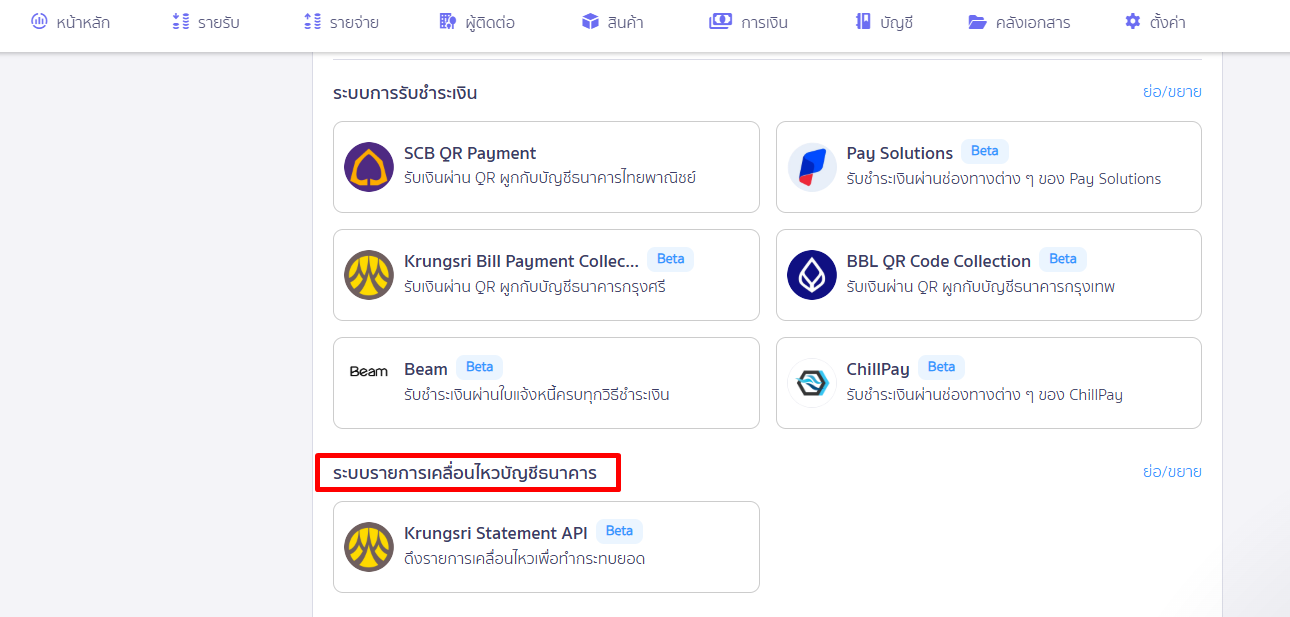
Task: Open the ผู้ติดต่อ menu
Action: pos(478,22)
